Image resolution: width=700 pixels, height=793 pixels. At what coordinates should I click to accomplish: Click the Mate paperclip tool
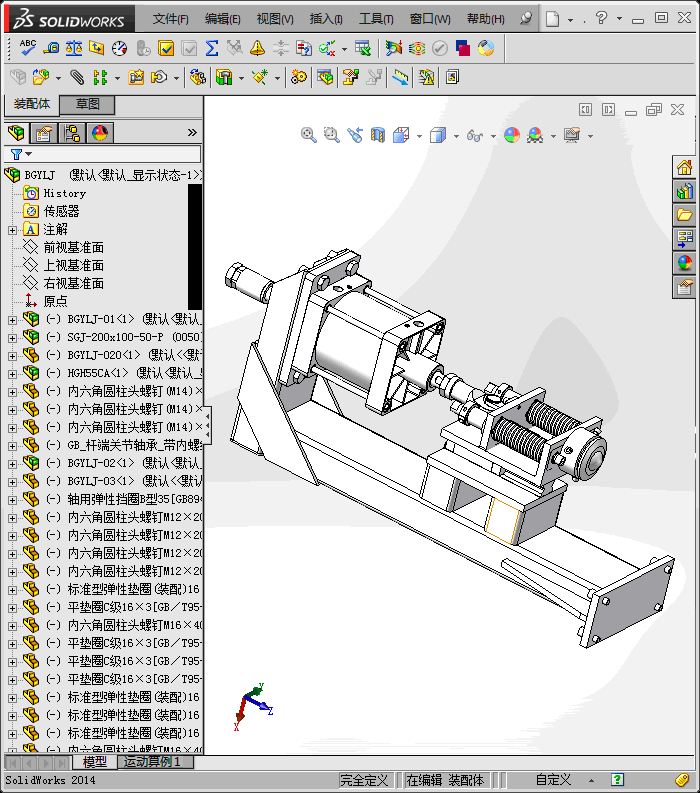(77, 77)
